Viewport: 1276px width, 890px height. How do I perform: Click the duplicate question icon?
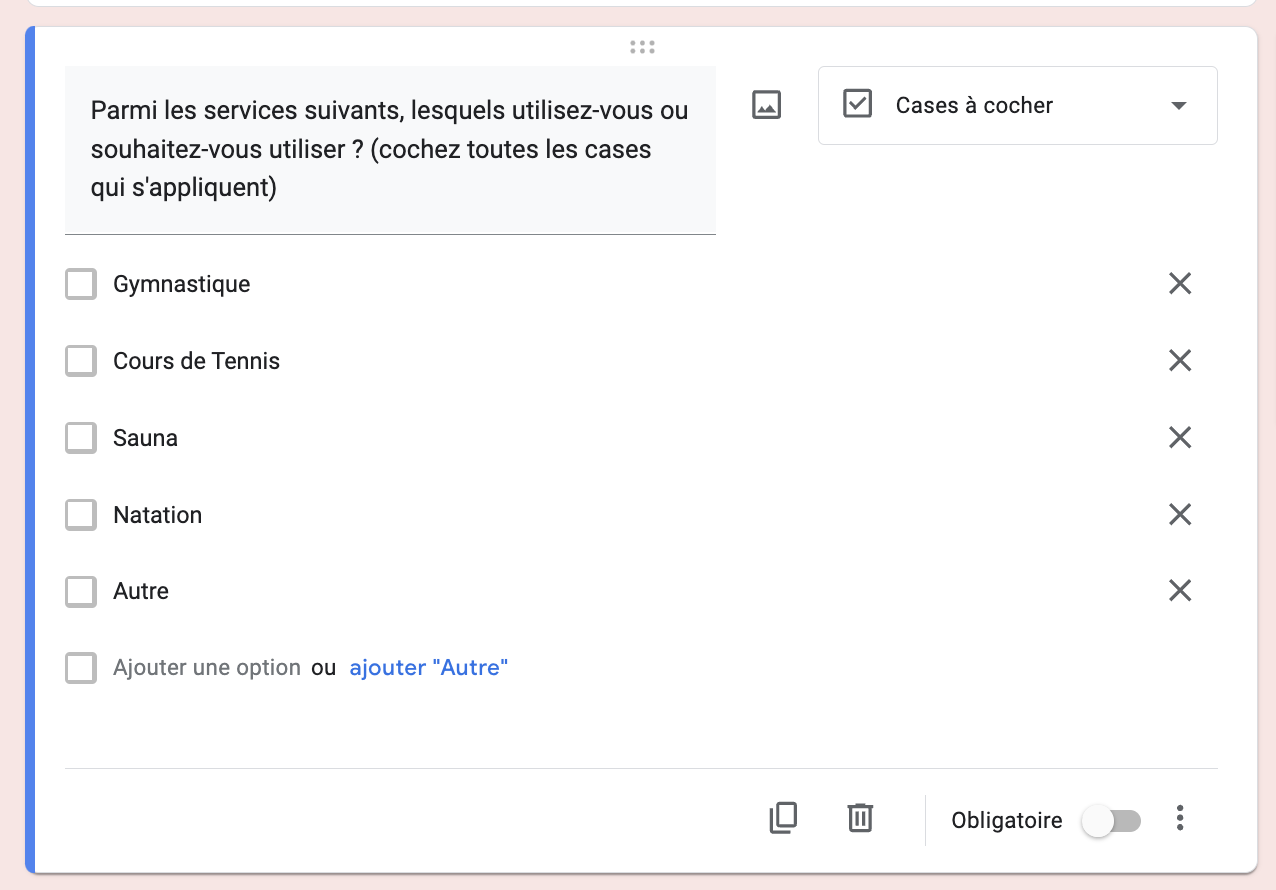(783, 818)
